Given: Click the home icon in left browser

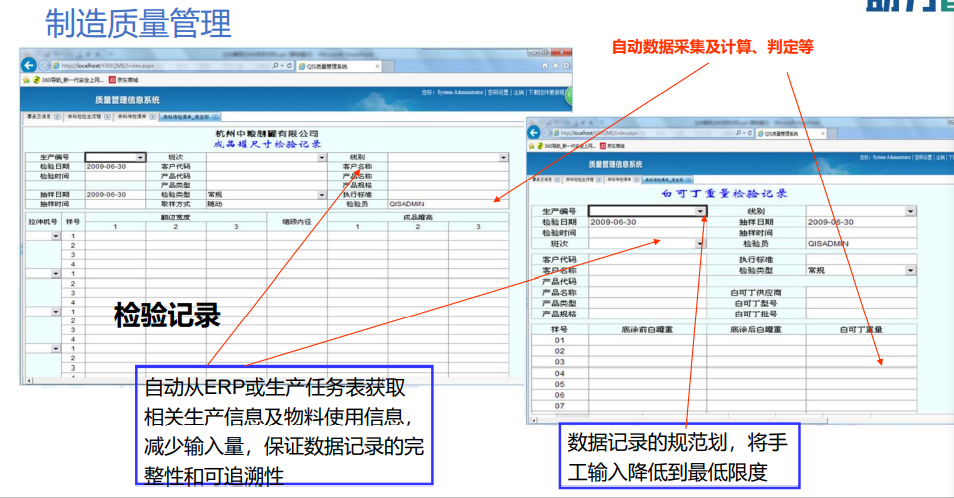Looking at the screenshot, I should [x=544, y=66].
